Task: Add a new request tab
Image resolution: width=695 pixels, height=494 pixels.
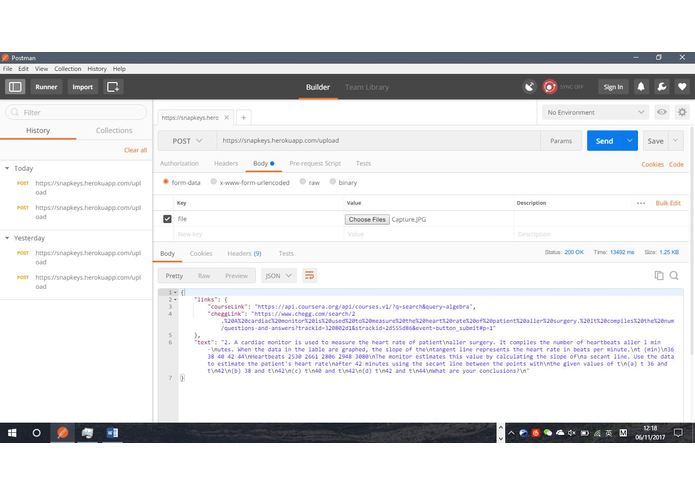Action: 243,117
